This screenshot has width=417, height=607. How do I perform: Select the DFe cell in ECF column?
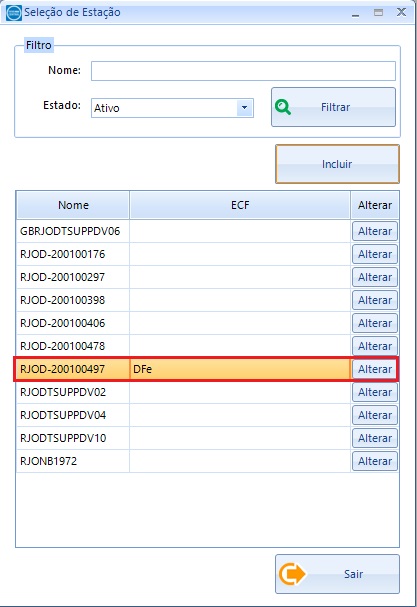click(240, 369)
